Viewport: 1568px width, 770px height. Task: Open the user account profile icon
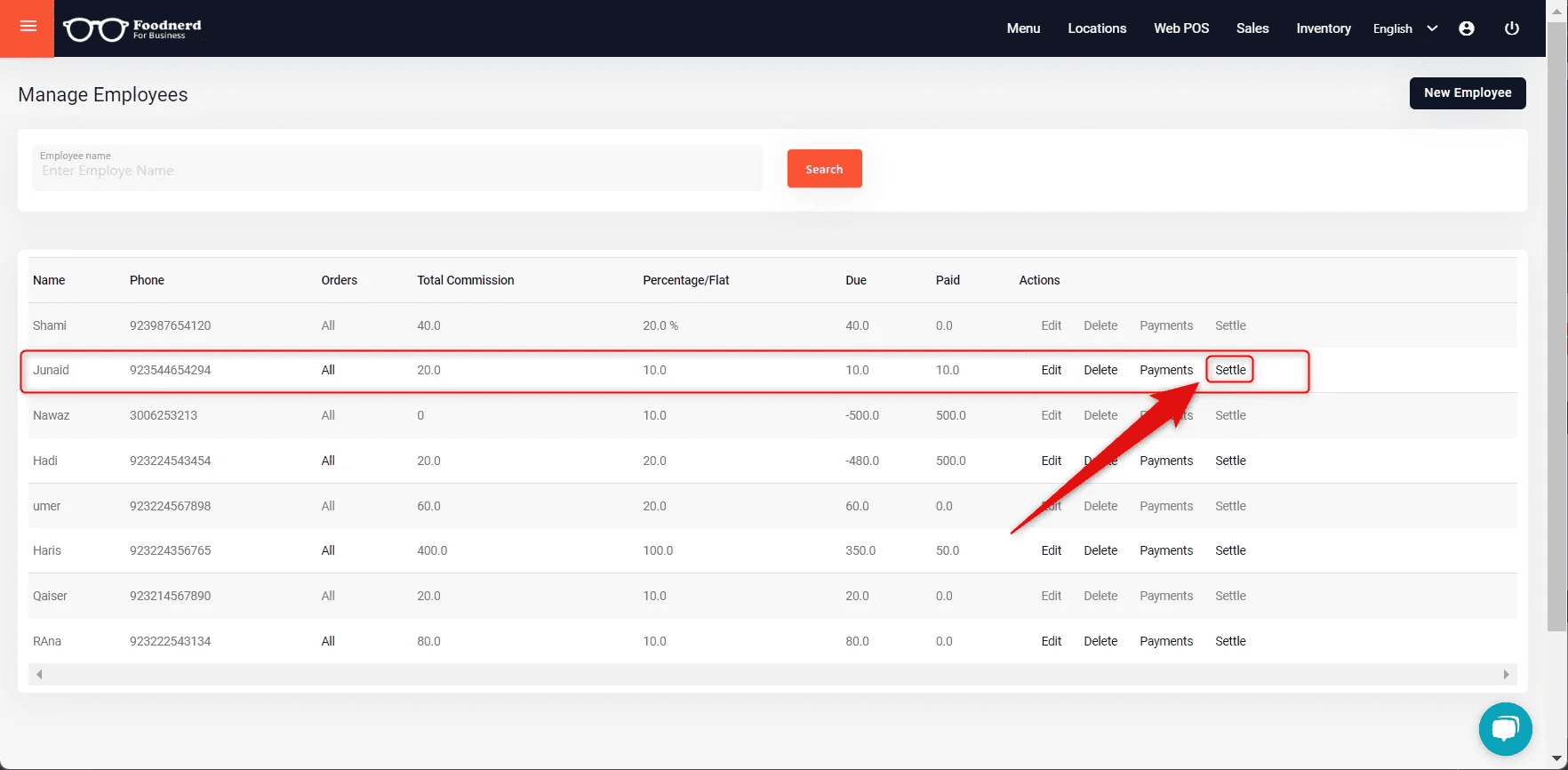[1467, 28]
